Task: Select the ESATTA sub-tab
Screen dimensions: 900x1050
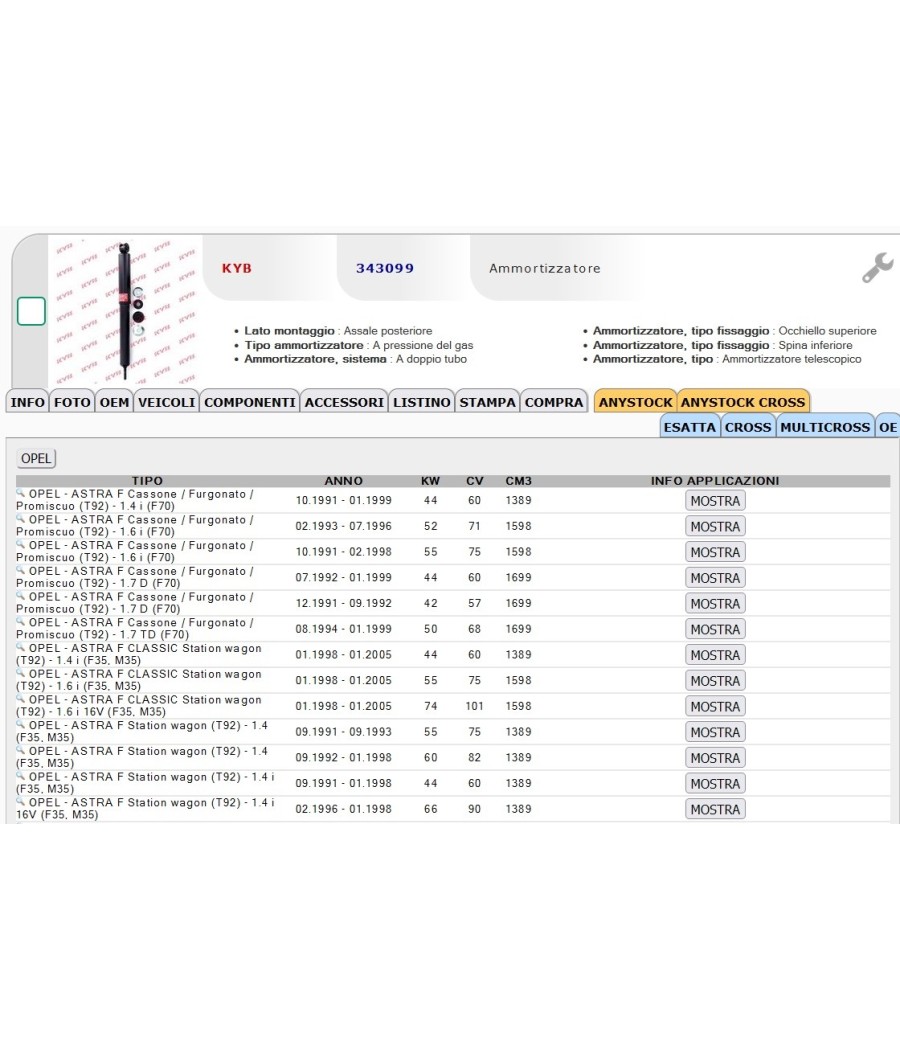Action: (x=690, y=427)
